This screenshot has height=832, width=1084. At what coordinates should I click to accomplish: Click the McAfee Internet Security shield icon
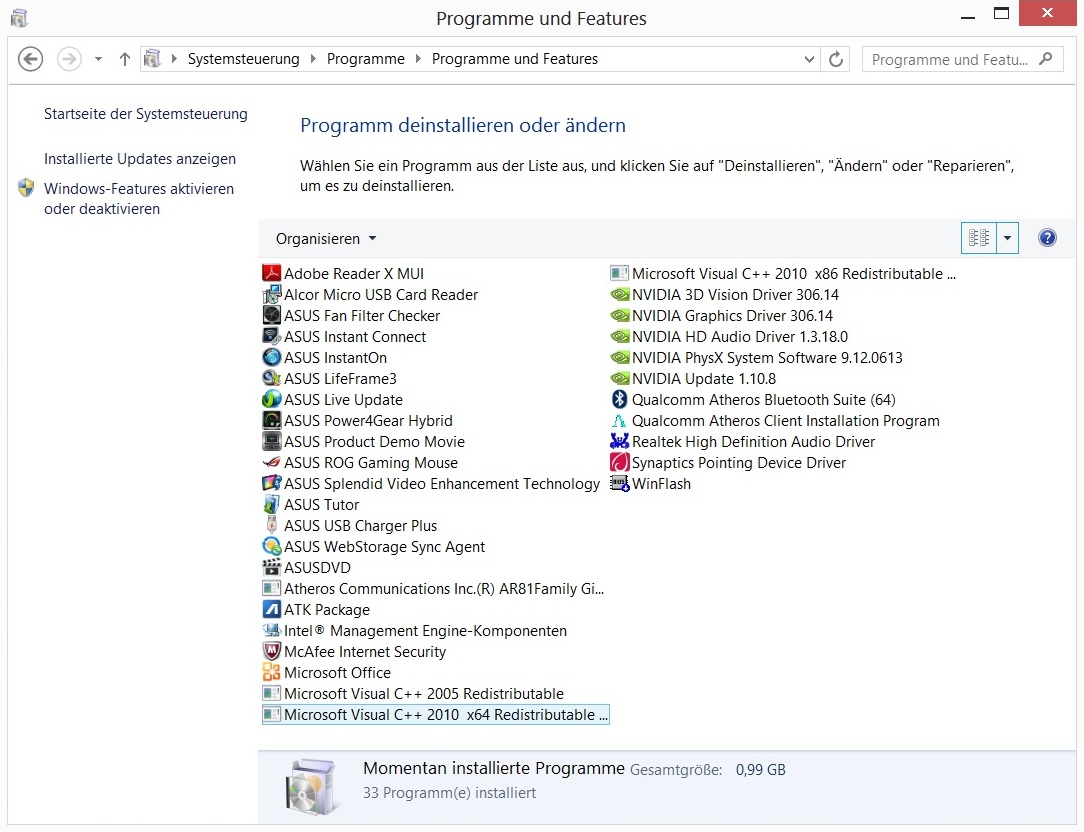point(272,651)
